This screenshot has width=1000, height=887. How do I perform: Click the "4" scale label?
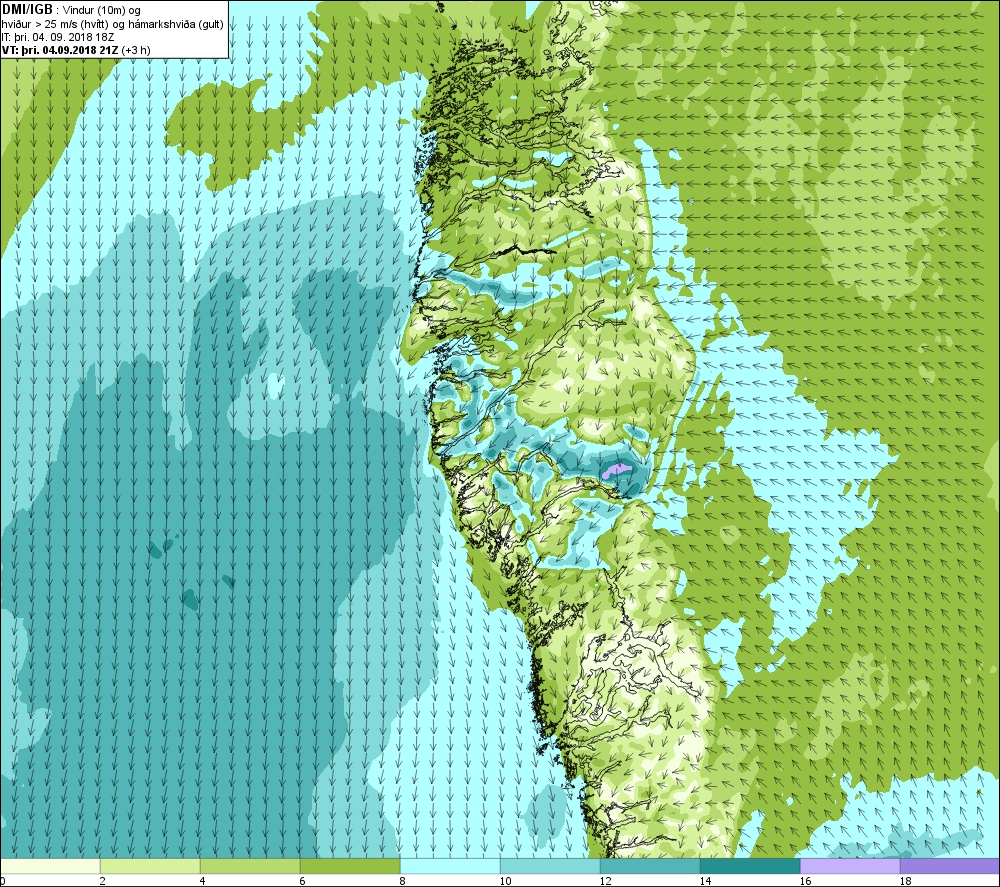pyautogui.click(x=203, y=881)
